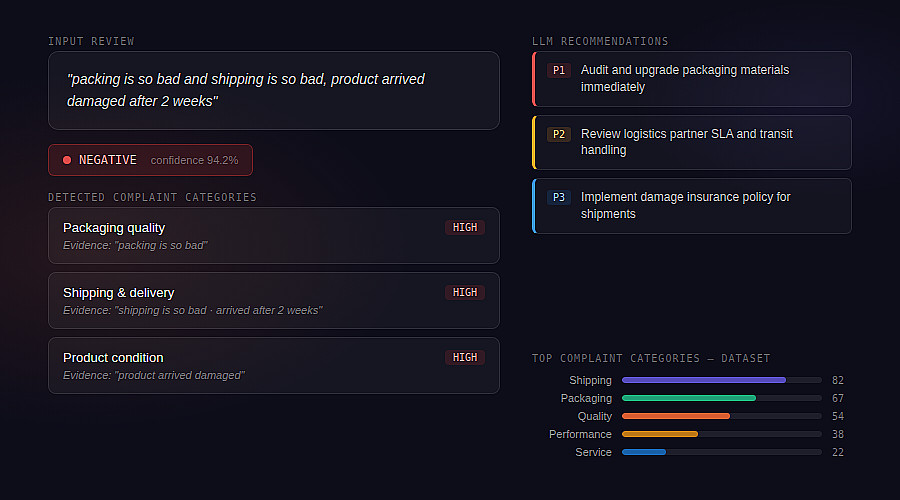Screen dimensions: 900x500
Task: Click the Service category blue bar
Action: (644, 452)
